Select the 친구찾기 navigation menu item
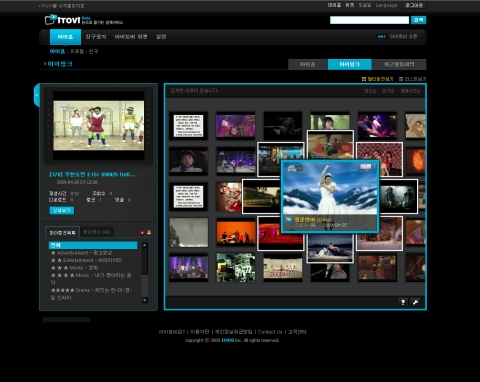 pos(96,37)
